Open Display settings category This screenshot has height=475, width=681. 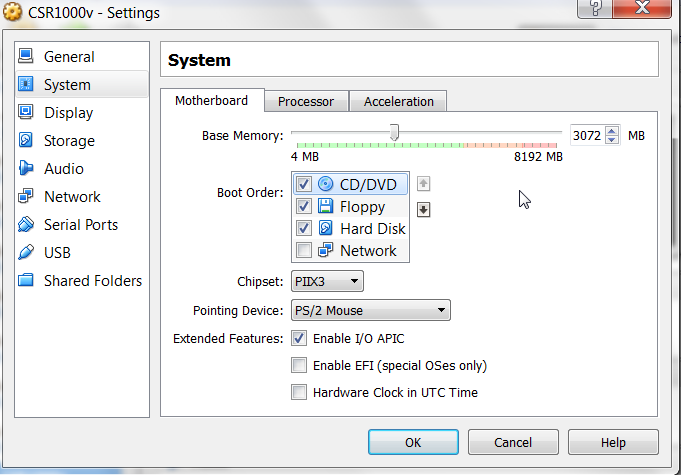[x=82, y=112]
